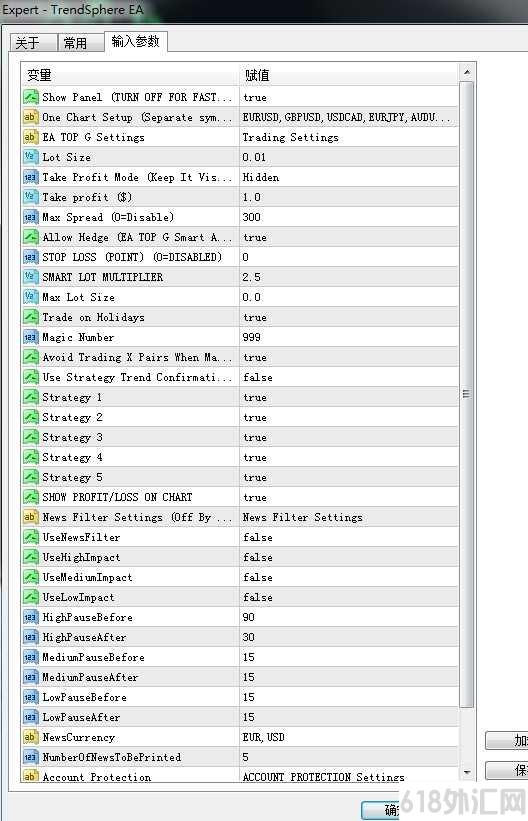Toggle Trade on Holidays value
The height and width of the screenshot is (821, 528).
point(348,317)
